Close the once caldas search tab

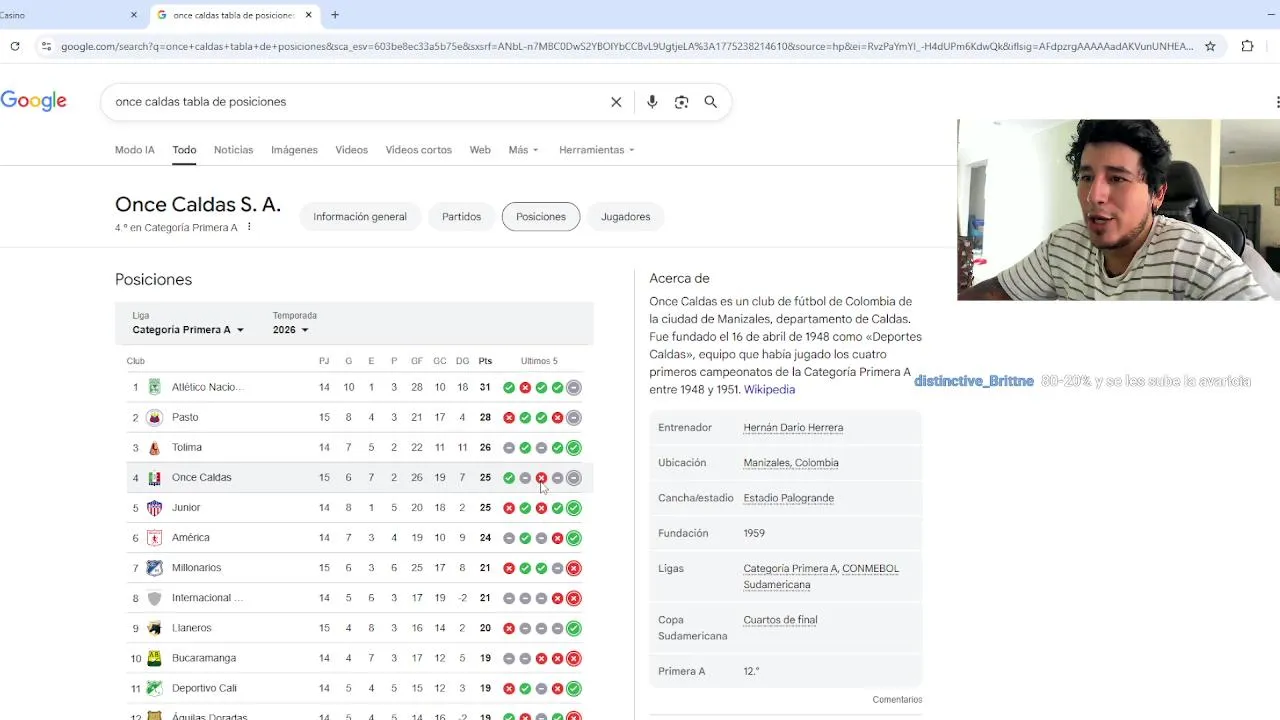(309, 15)
